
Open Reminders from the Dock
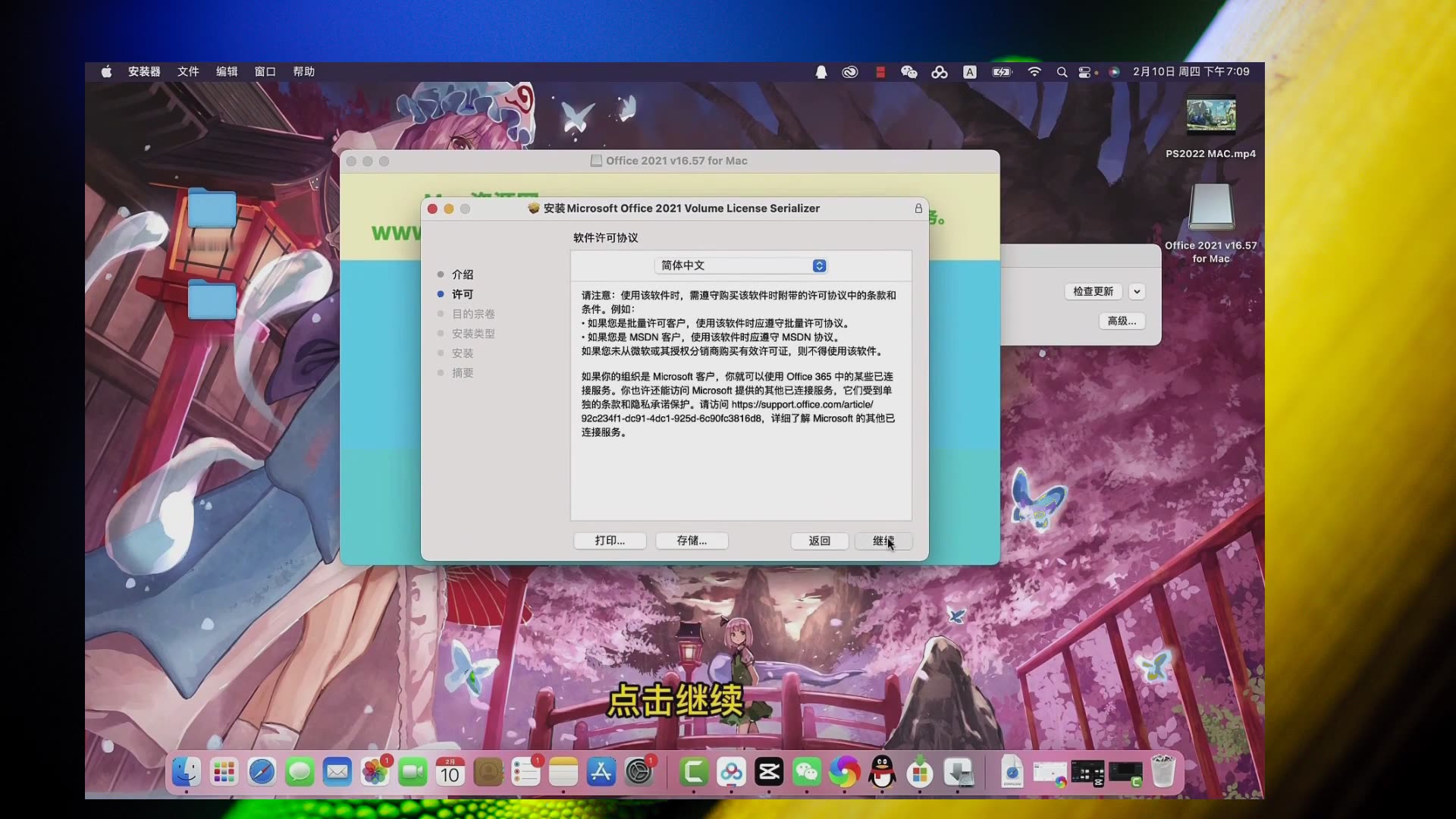[x=526, y=773]
